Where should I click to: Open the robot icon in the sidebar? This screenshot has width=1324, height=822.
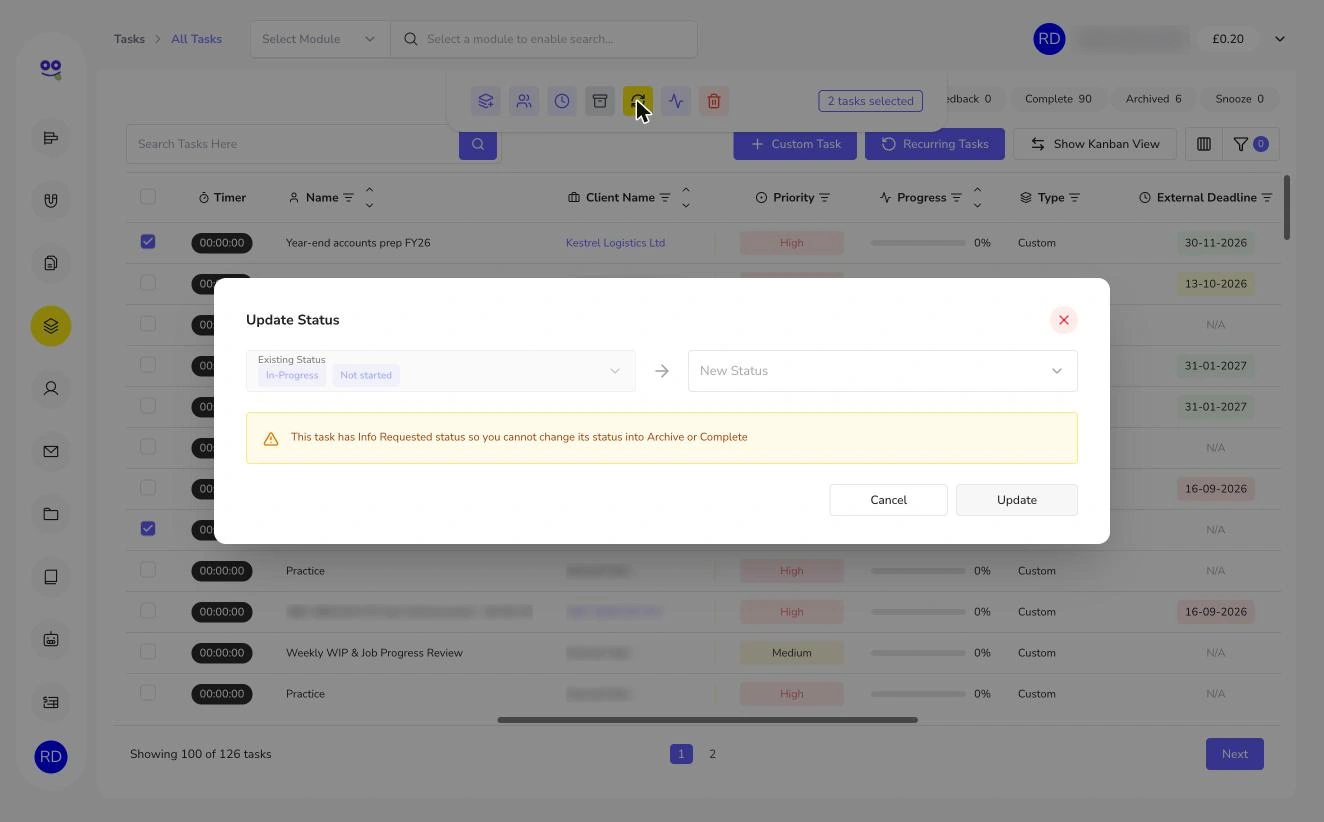tap(51, 639)
